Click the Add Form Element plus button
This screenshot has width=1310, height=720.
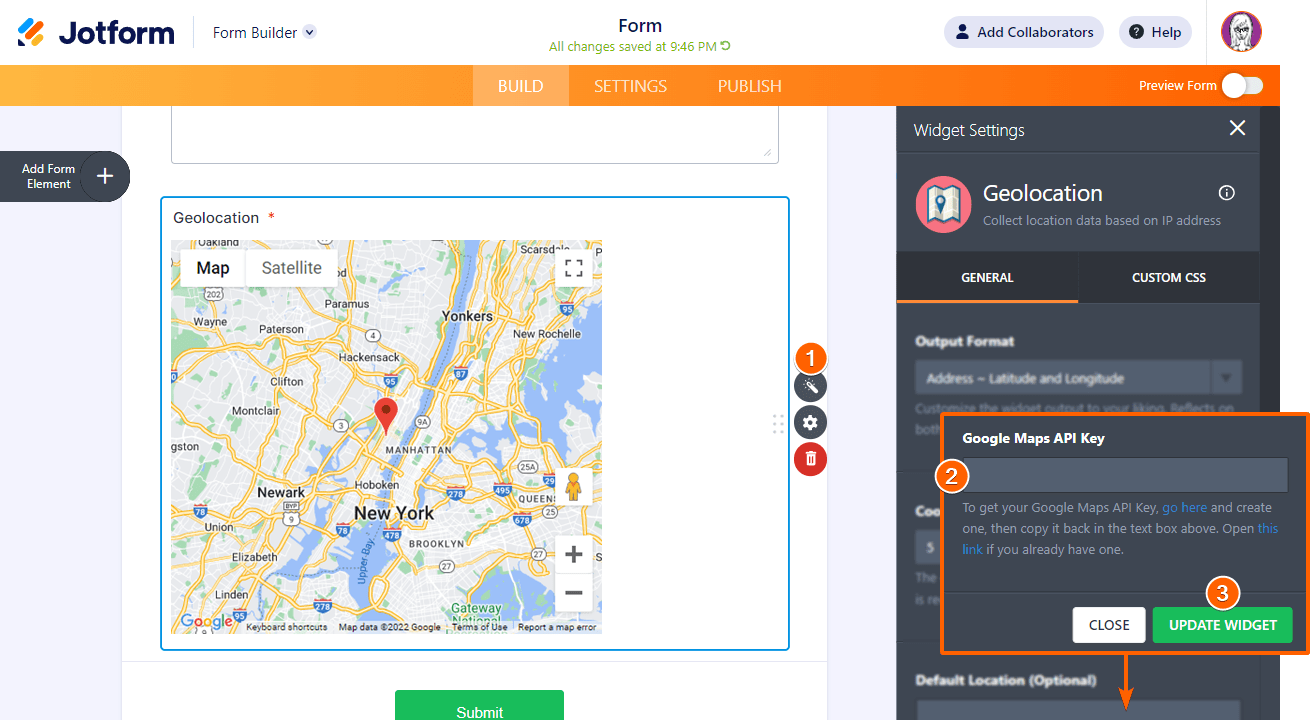point(105,177)
